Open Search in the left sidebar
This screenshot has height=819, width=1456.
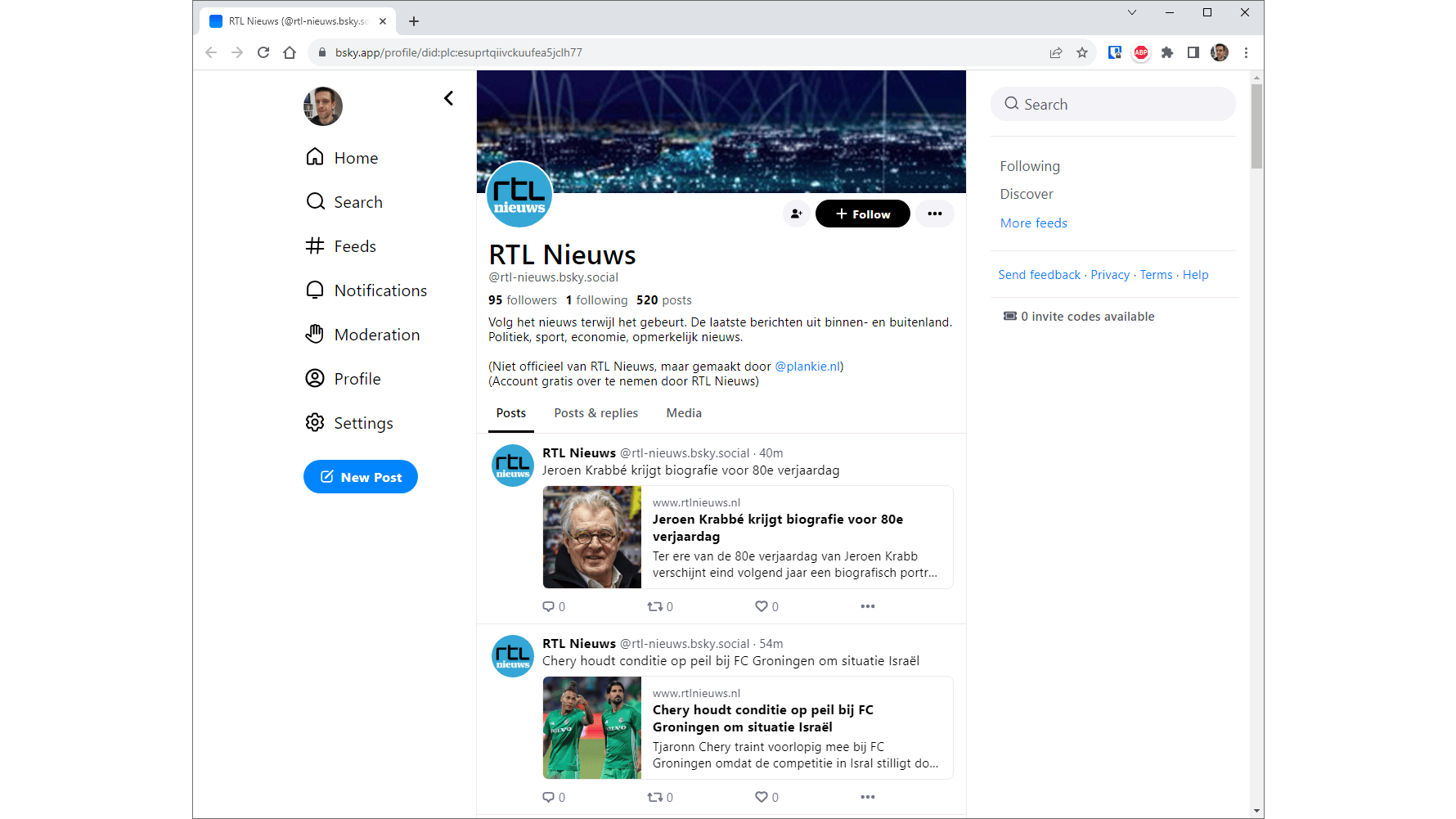(x=344, y=202)
